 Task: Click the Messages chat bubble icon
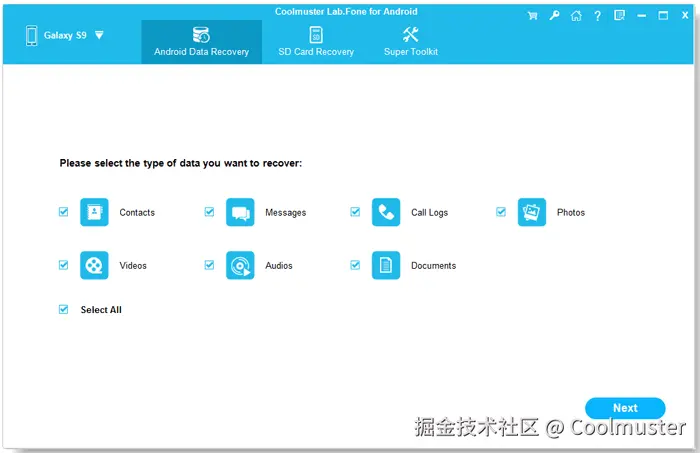point(240,212)
